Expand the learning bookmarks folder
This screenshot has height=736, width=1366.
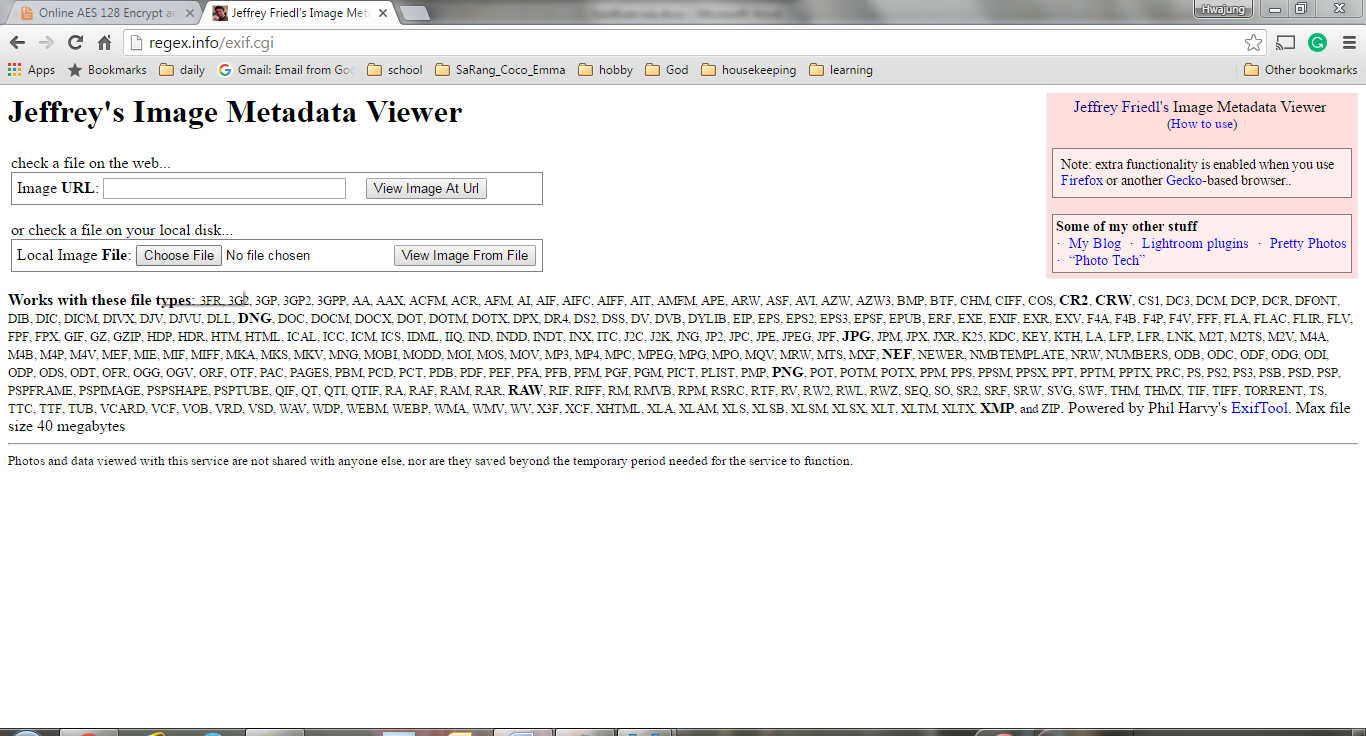coord(841,70)
